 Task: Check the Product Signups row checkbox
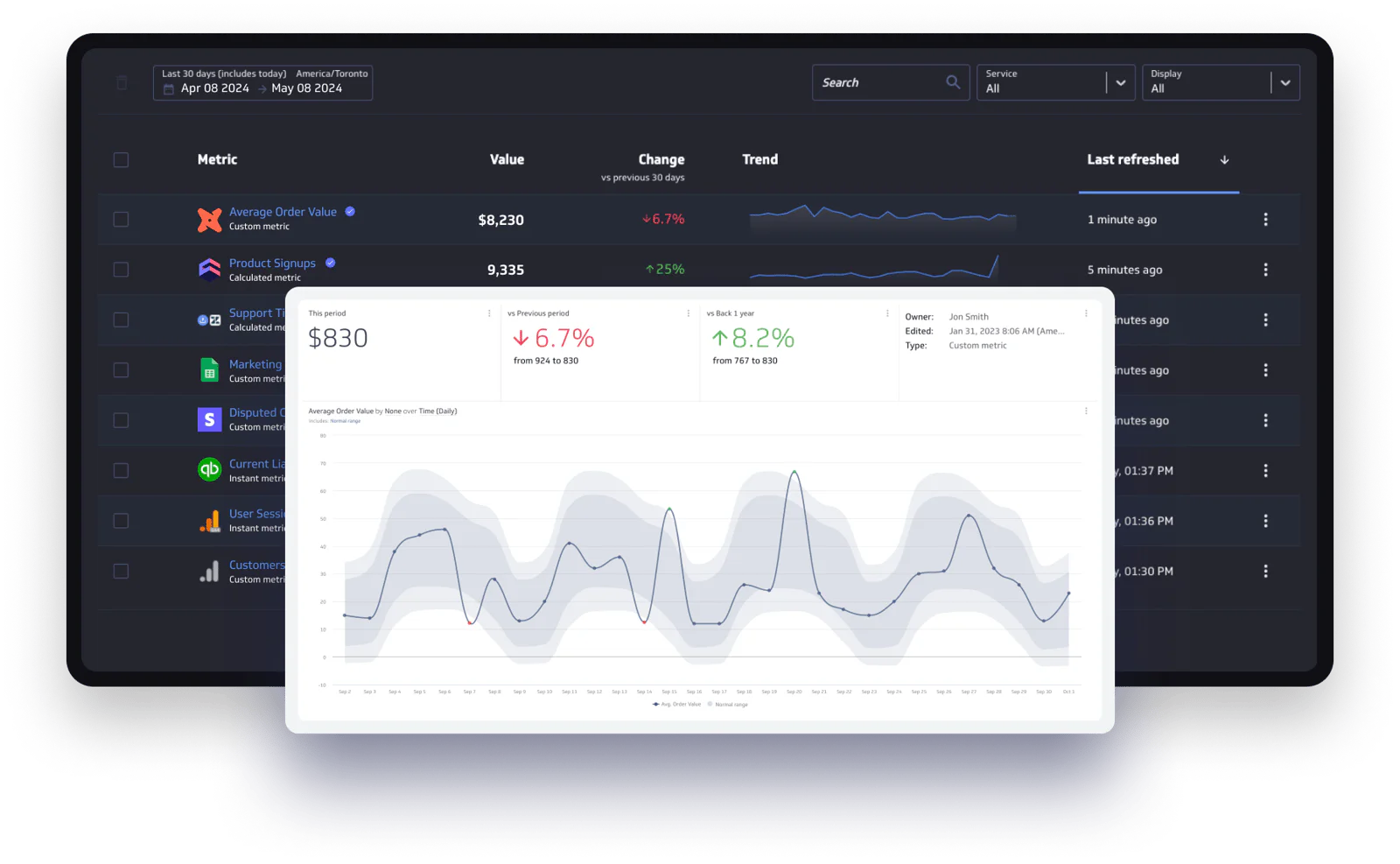(x=121, y=270)
